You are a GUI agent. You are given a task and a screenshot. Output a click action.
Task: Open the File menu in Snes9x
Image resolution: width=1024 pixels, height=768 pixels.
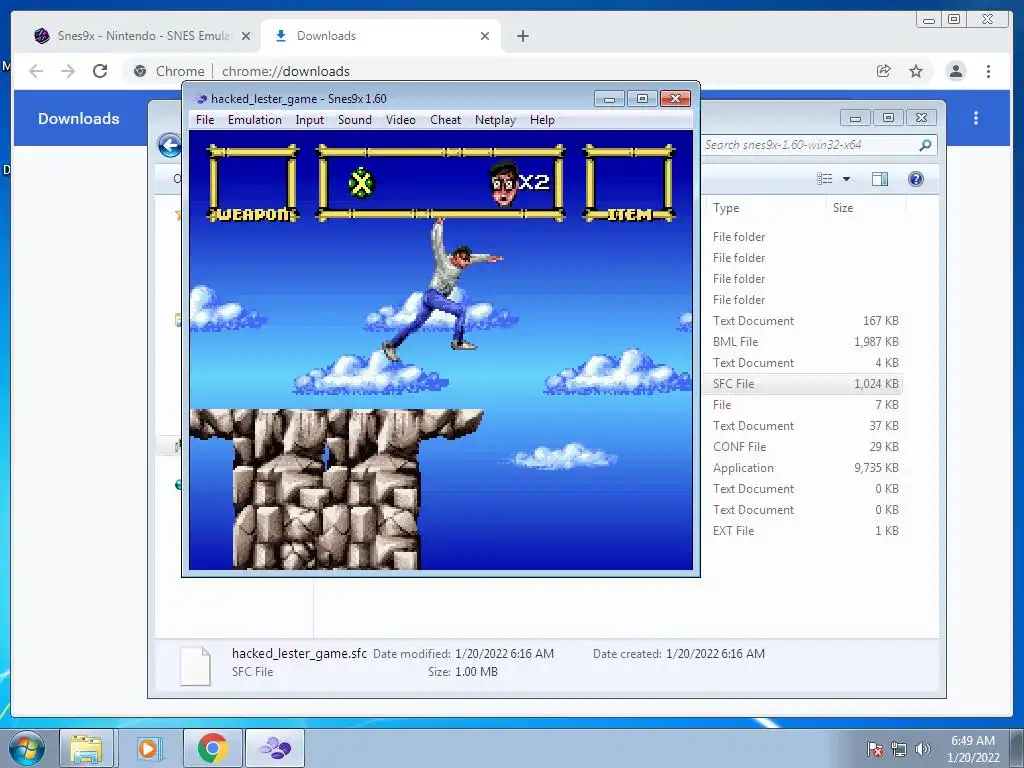[x=204, y=120]
